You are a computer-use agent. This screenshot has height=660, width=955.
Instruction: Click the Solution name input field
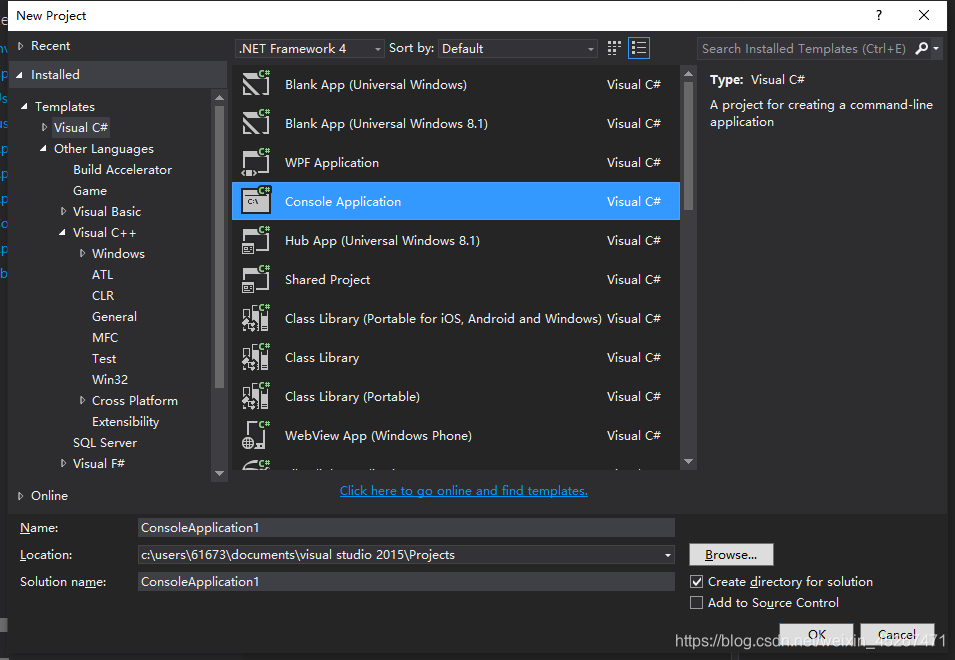click(x=406, y=581)
